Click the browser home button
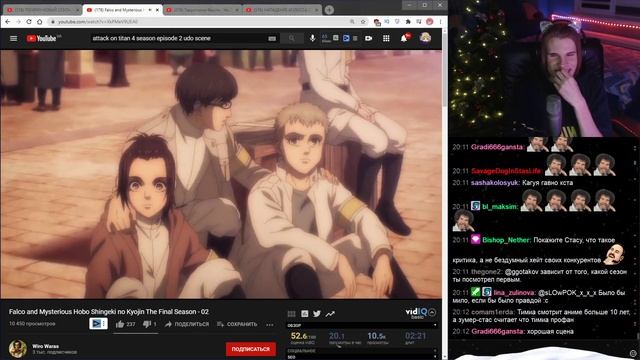 click(40, 22)
